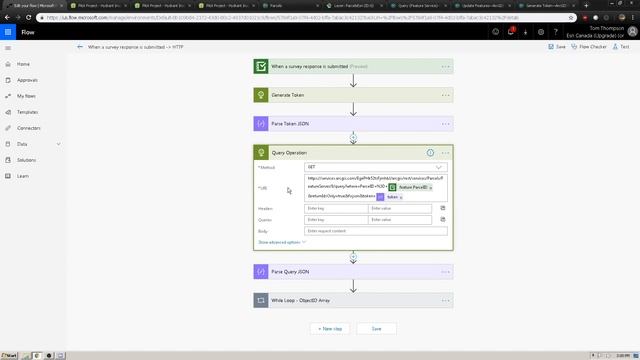Insert step after Query Operation
This screenshot has height=360, width=640.
click(353, 257)
